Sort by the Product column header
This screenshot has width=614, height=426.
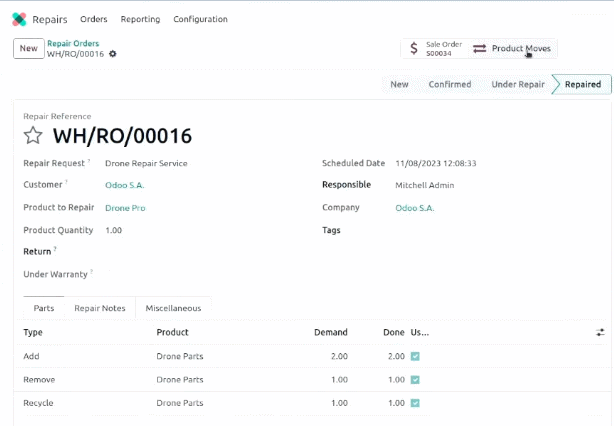[x=172, y=332]
